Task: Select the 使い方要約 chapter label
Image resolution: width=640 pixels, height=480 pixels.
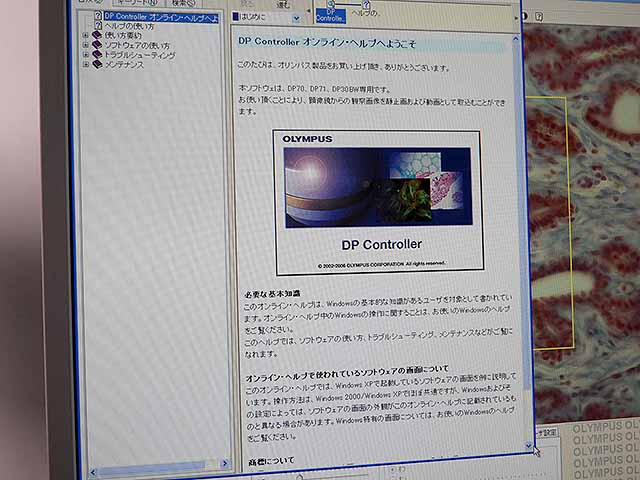Action: click(x=123, y=36)
